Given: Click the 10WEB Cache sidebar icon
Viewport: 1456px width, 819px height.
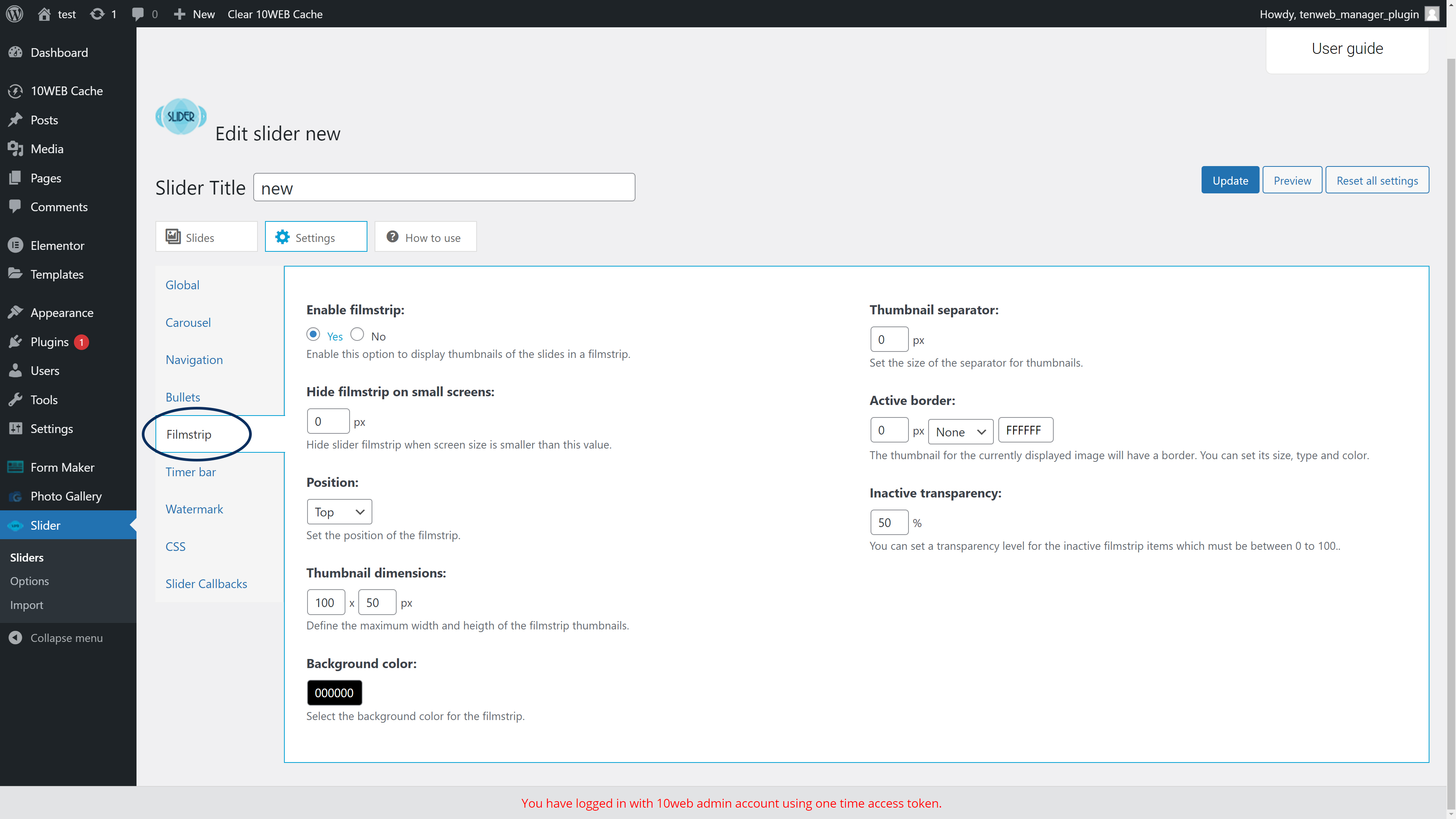Looking at the screenshot, I should (15, 91).
